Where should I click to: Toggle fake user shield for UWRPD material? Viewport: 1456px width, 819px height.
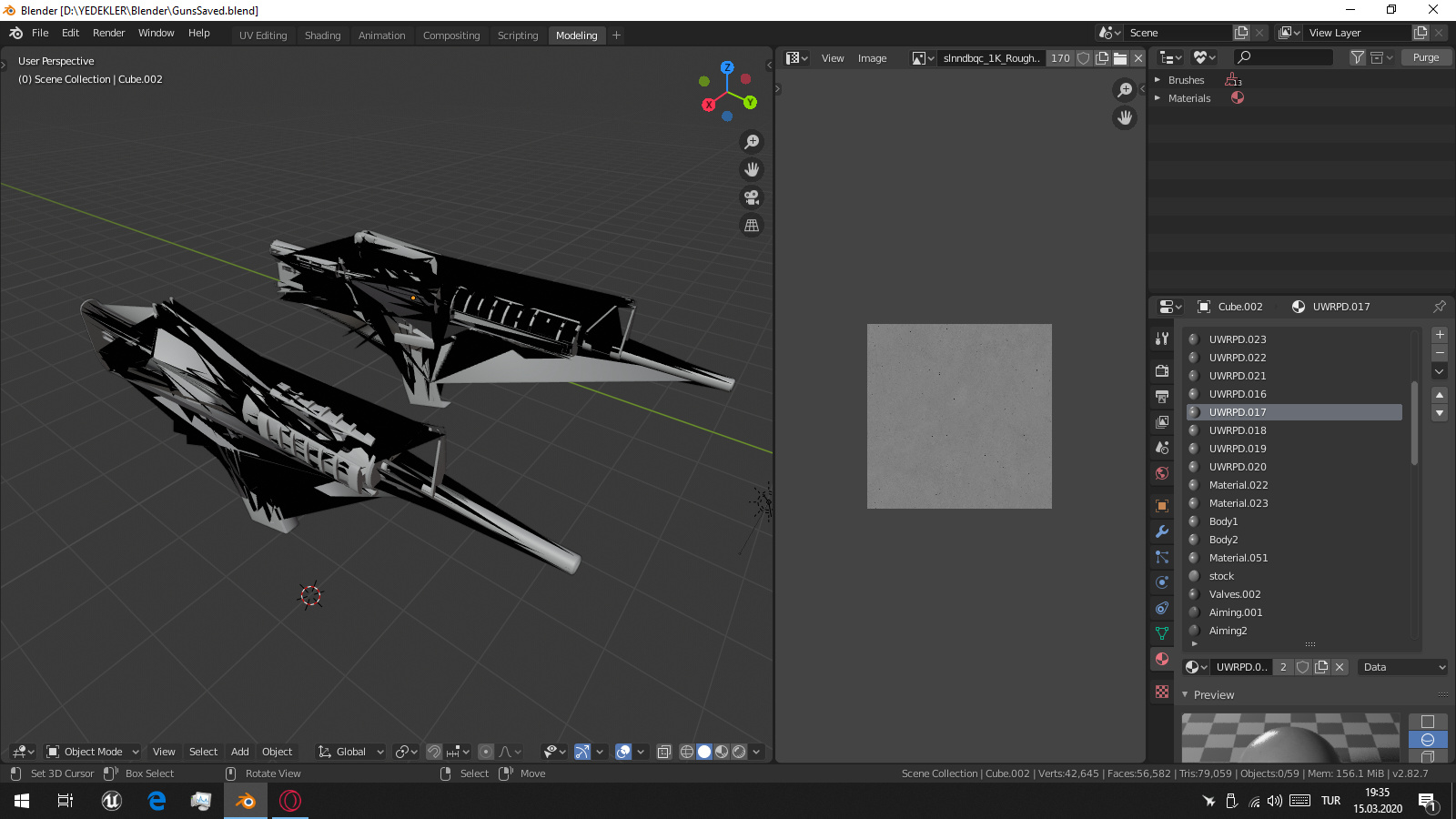pyautogui.click(x=1303, y=667)
